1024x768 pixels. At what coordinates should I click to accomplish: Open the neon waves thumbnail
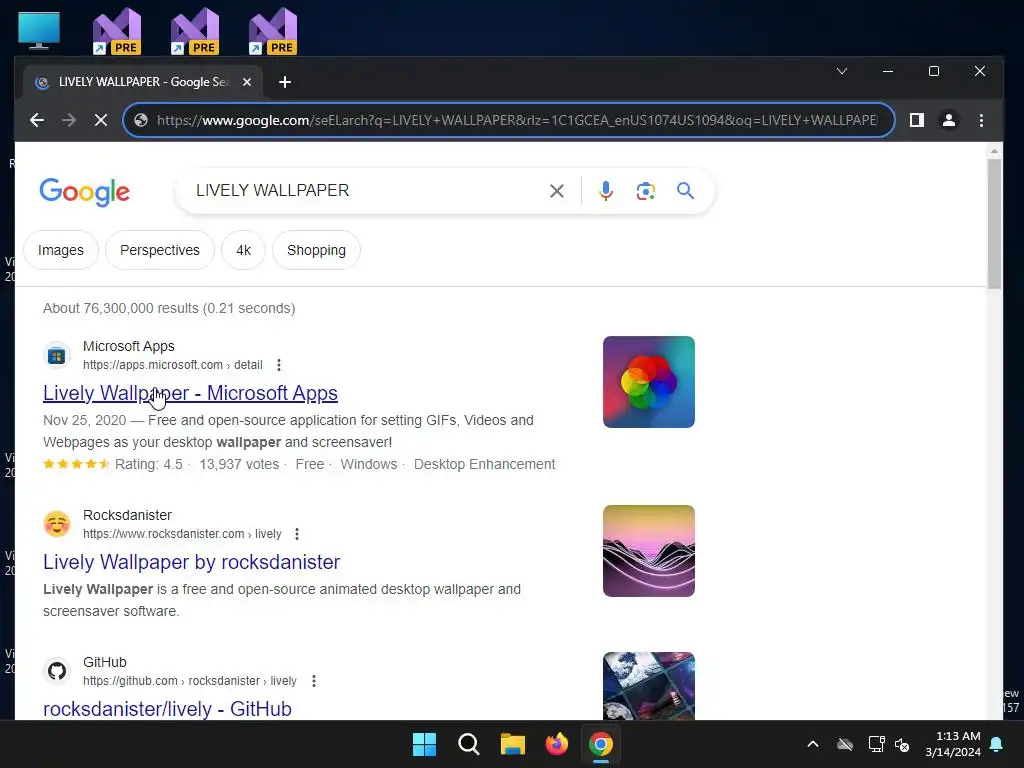(x=648, y=551)
